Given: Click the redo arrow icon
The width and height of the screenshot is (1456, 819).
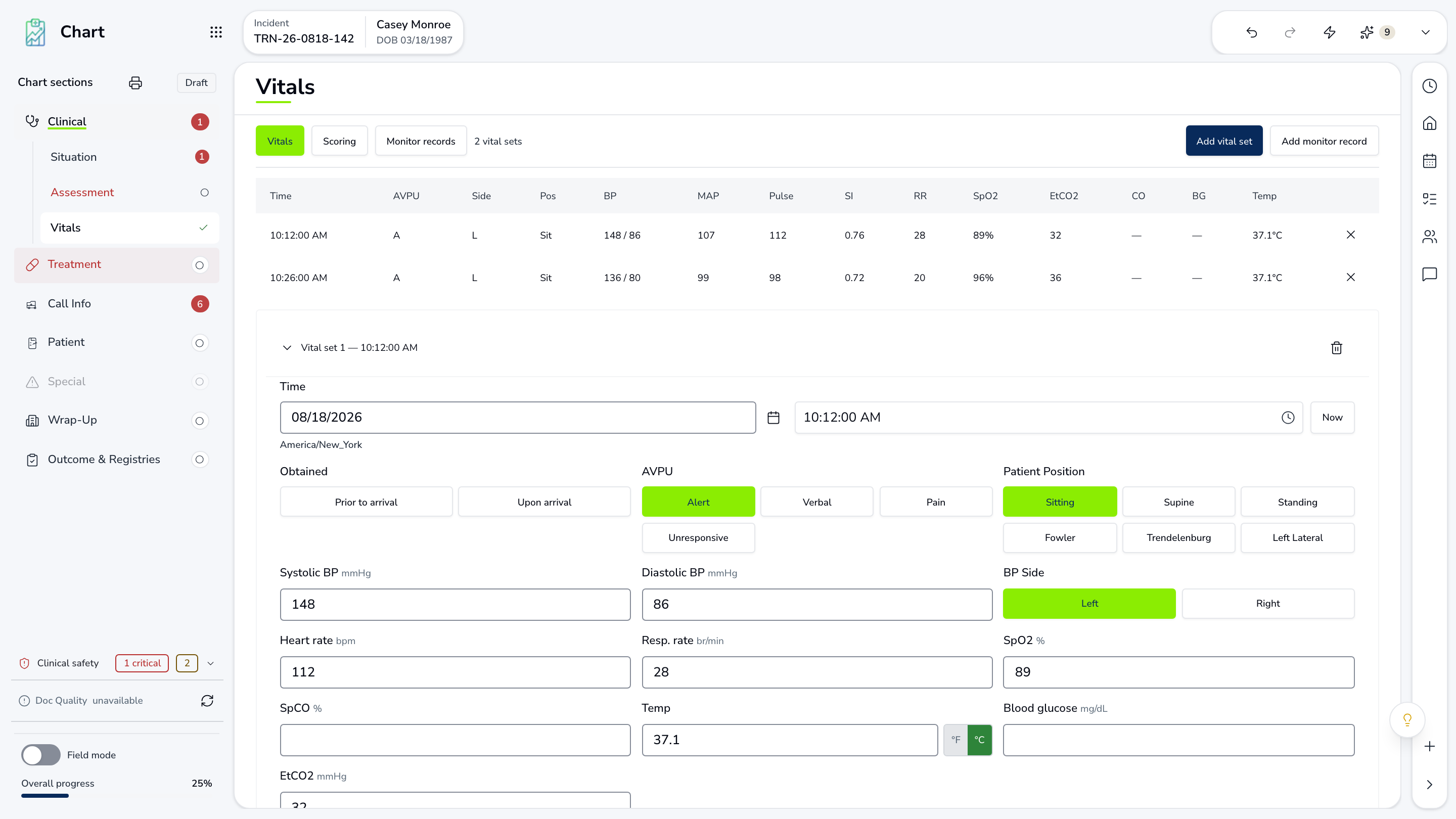Looking at the screenshot, I should (1290, 32).
